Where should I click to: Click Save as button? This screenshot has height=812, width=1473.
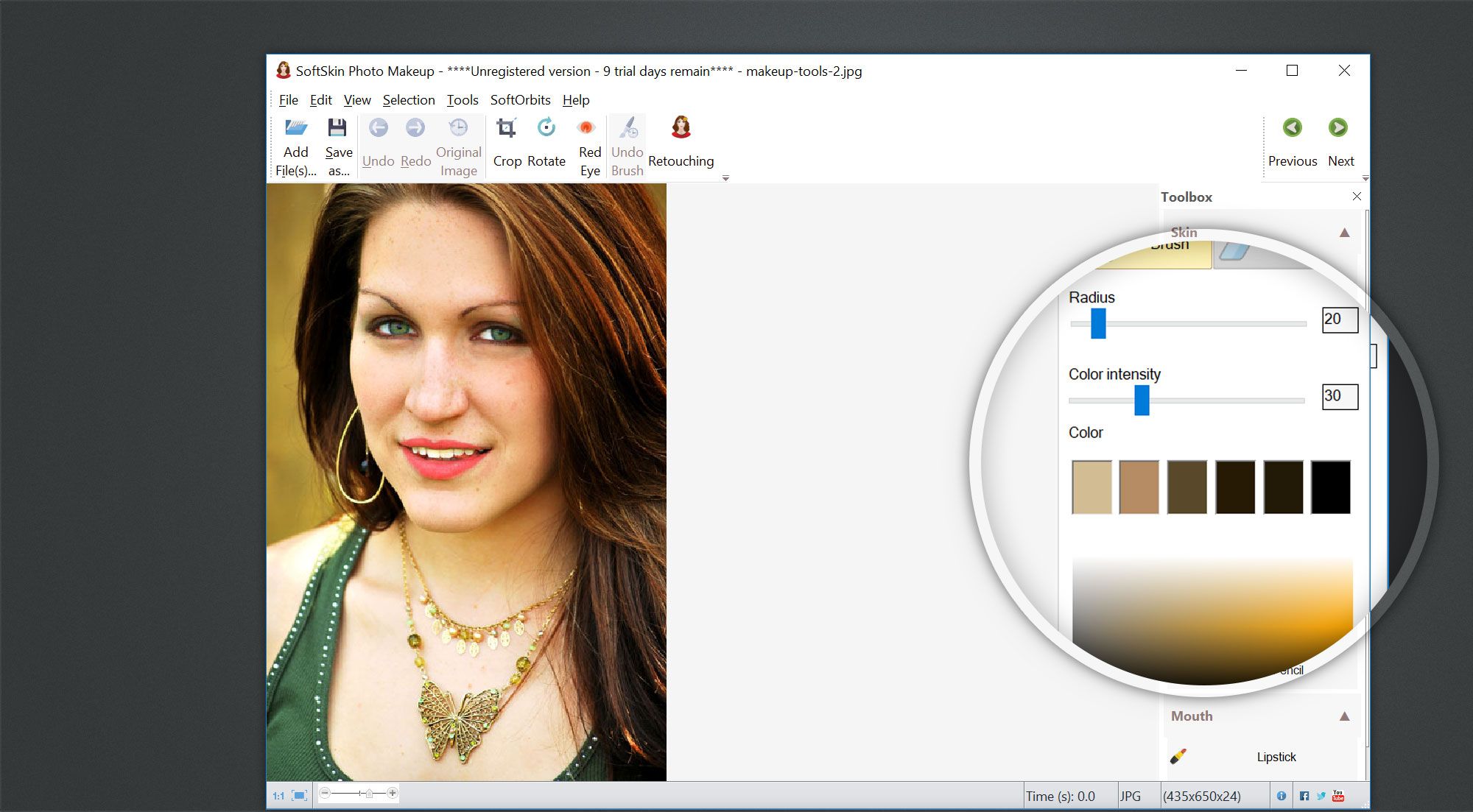pyautogui.click(x=338, y=144)
